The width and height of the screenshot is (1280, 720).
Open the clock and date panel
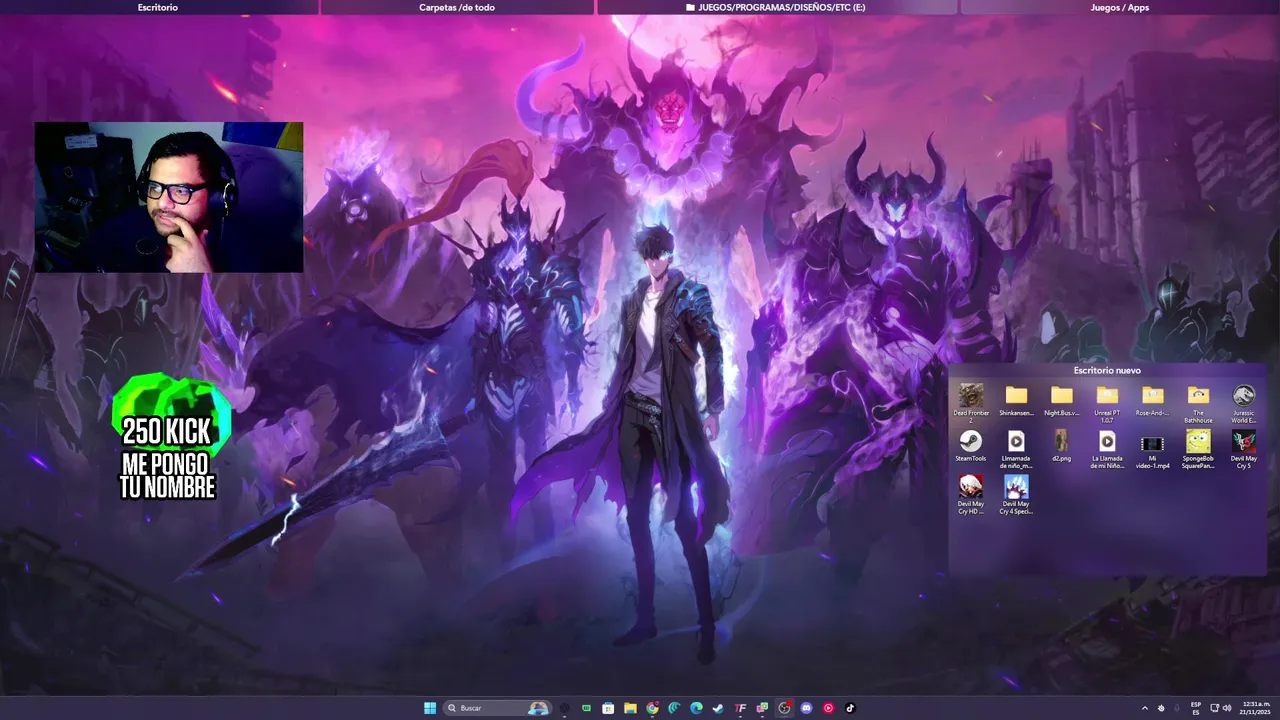click(x=1255, y=708)
